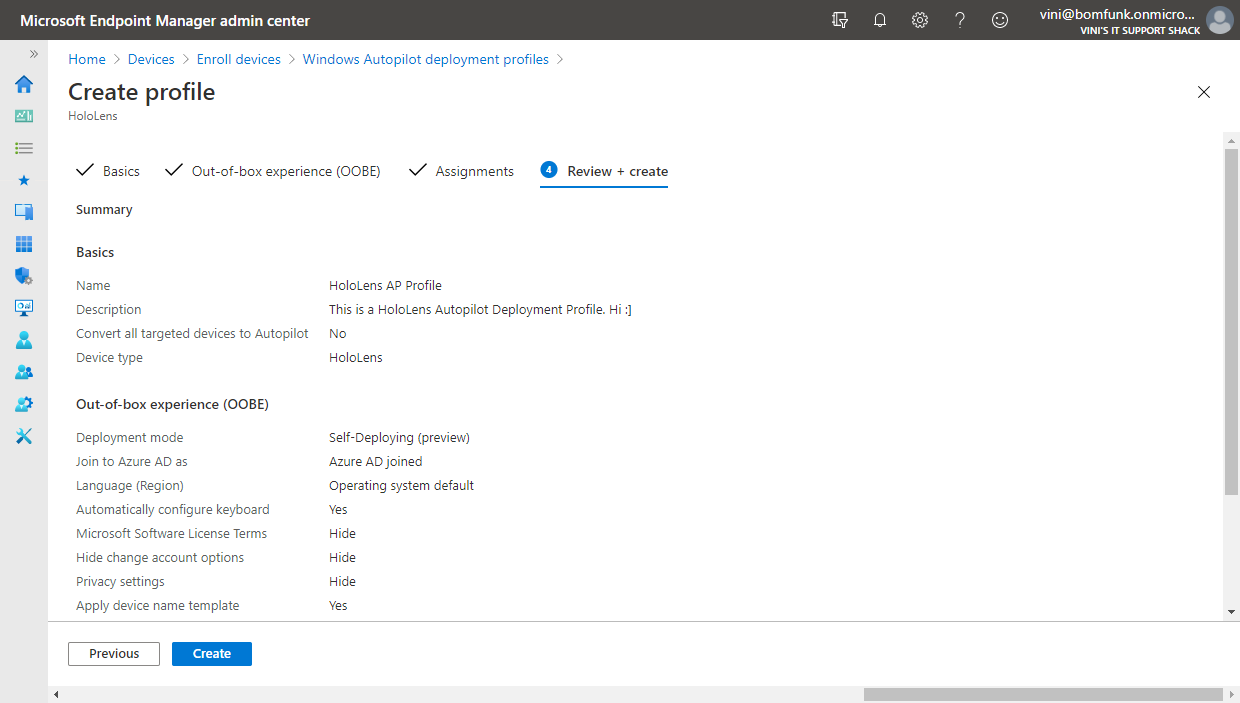Open the feedback smiley icon

1000,20
